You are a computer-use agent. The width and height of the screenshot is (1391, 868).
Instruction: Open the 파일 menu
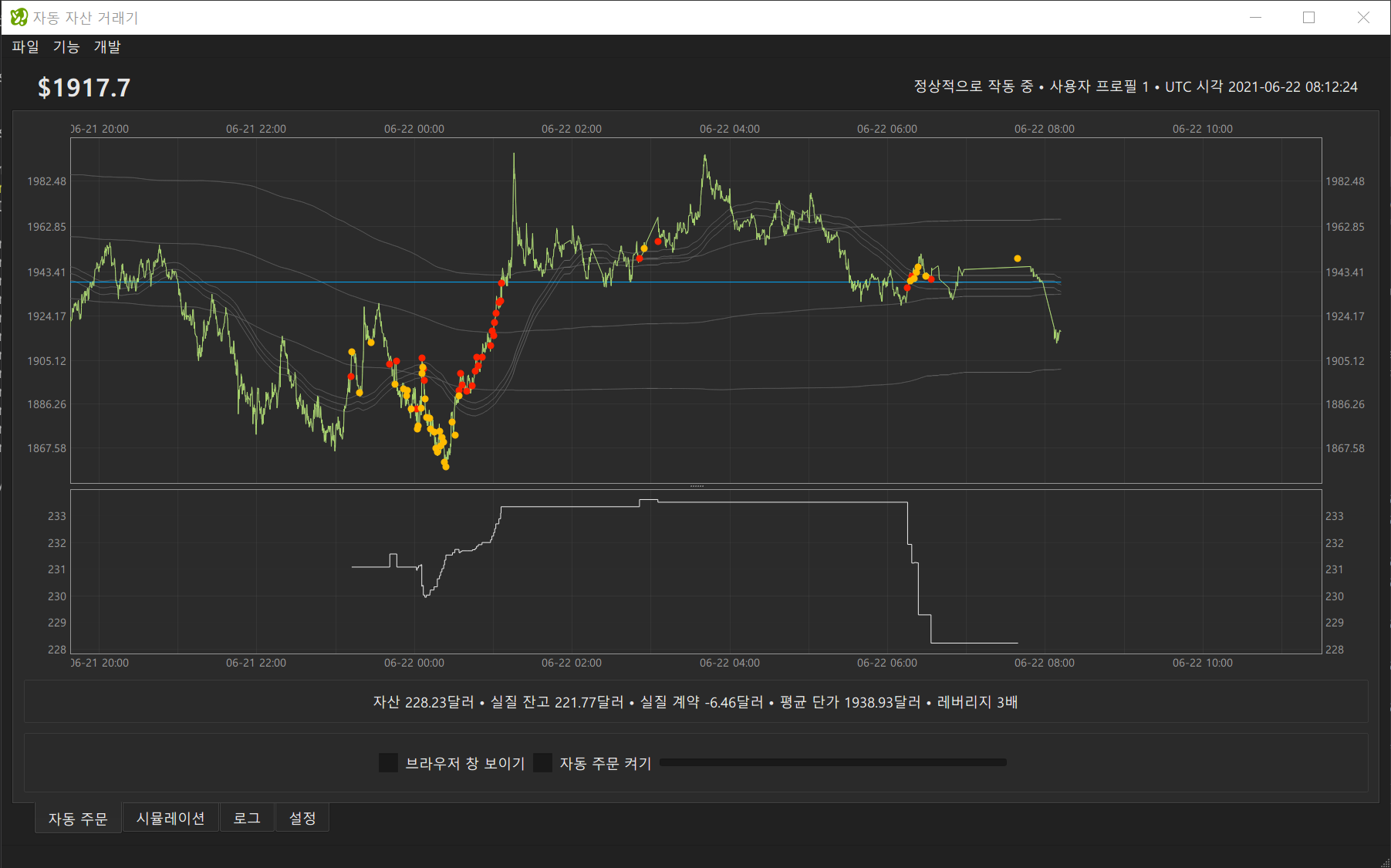[x=25, y=47]
